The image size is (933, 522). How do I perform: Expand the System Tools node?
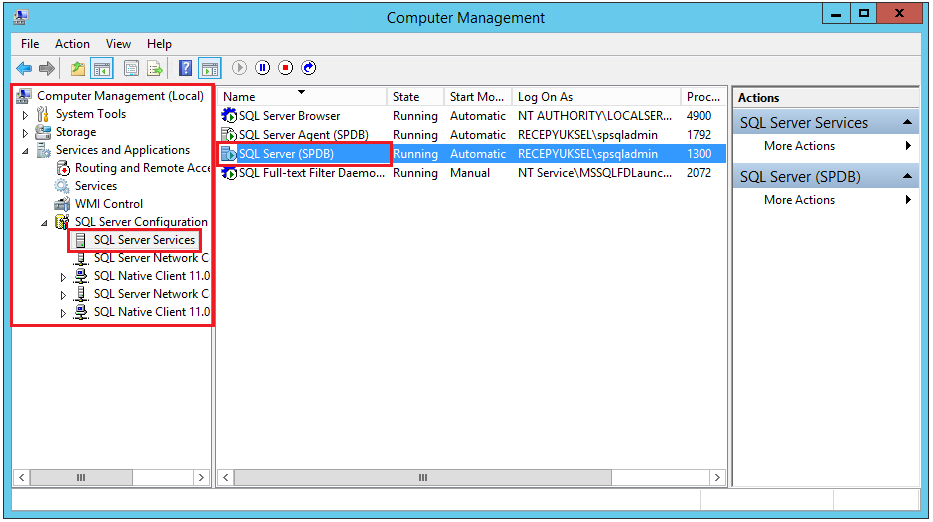tap(25, 114)
